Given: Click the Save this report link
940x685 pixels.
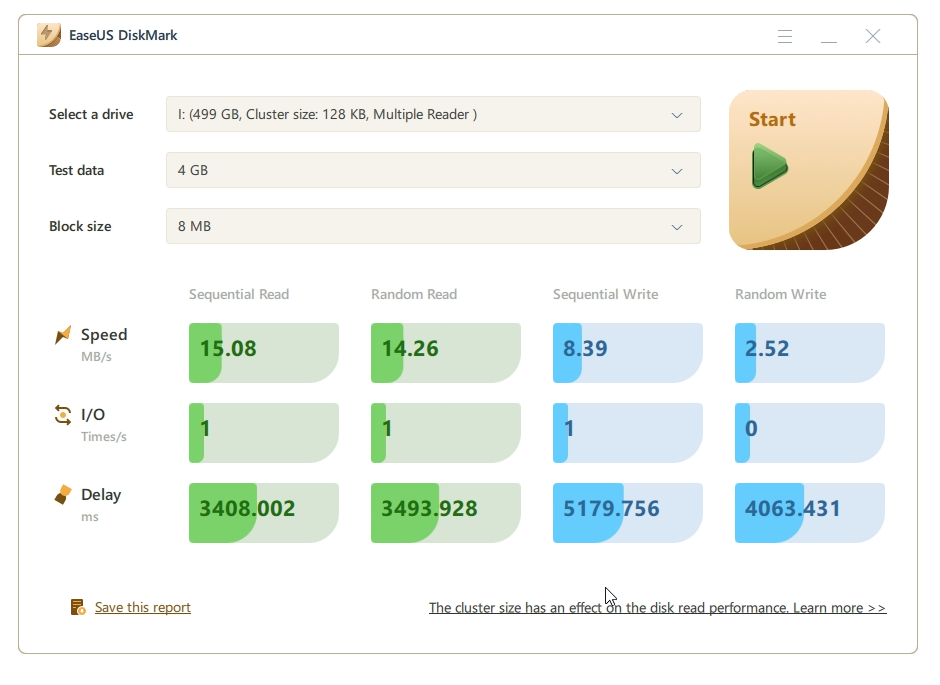Looking at the screenshot, I should (x=142, y=607).
